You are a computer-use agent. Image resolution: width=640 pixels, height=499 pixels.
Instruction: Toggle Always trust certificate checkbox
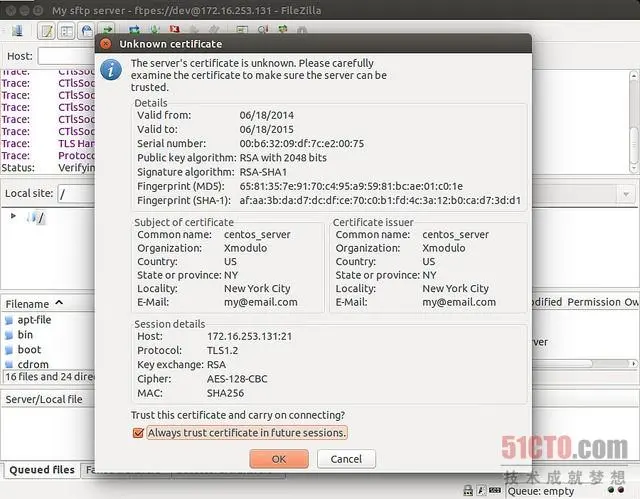[x=138, y=433]
